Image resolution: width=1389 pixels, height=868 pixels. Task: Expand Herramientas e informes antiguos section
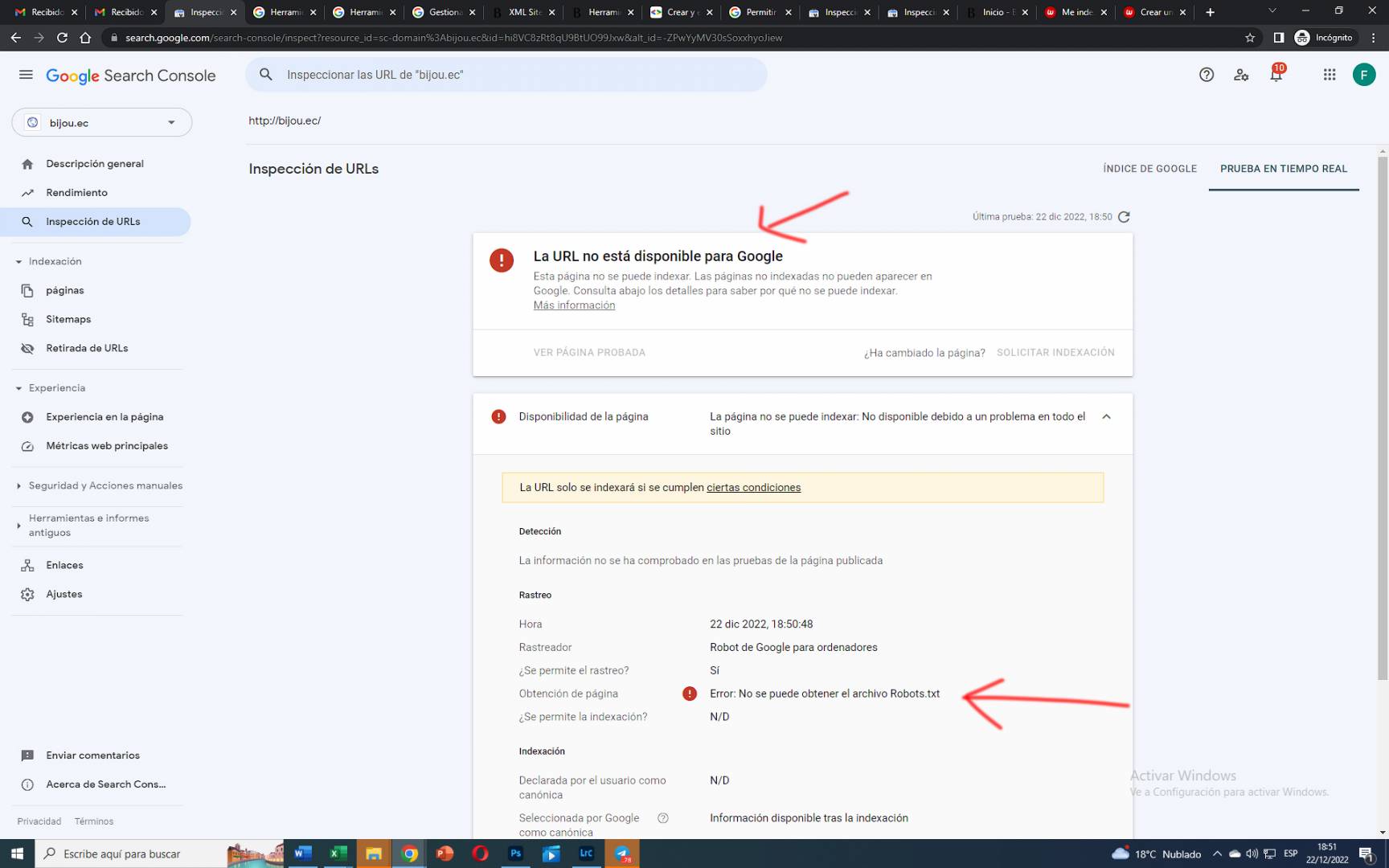coord(18,526)
